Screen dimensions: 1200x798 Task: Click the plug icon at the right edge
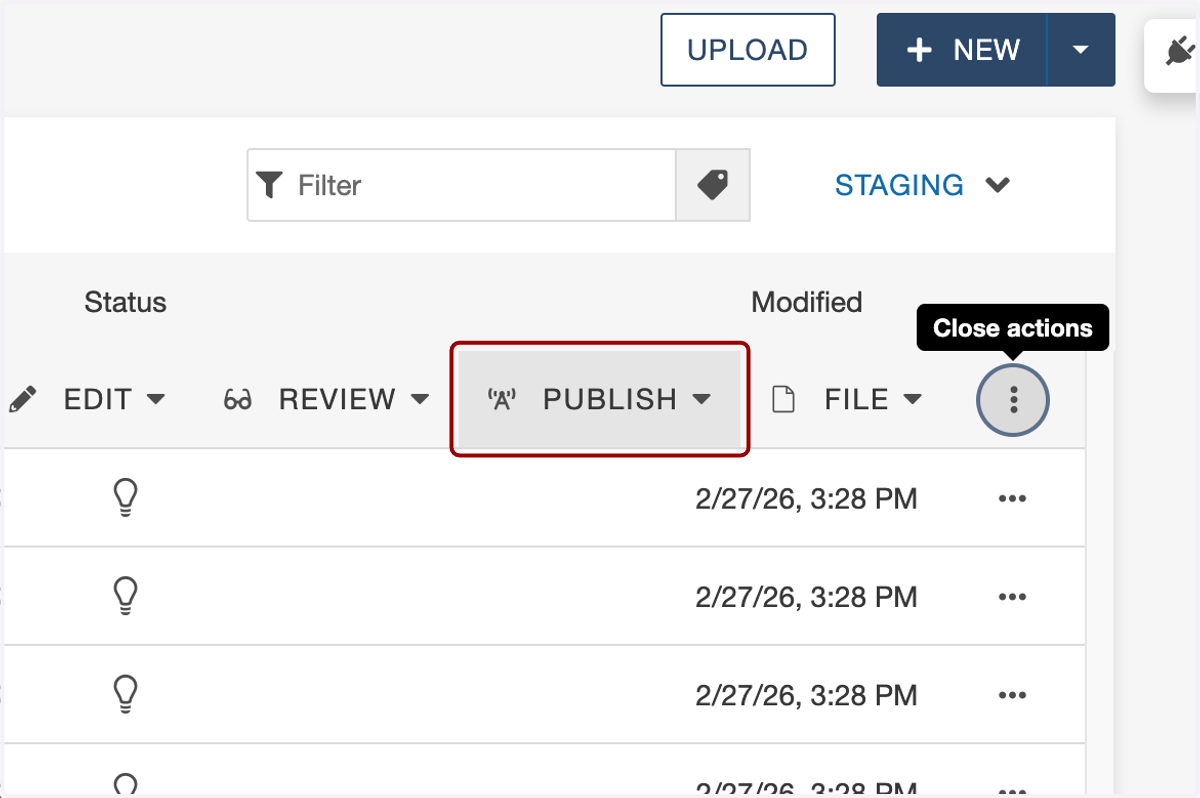[1181, 52]
